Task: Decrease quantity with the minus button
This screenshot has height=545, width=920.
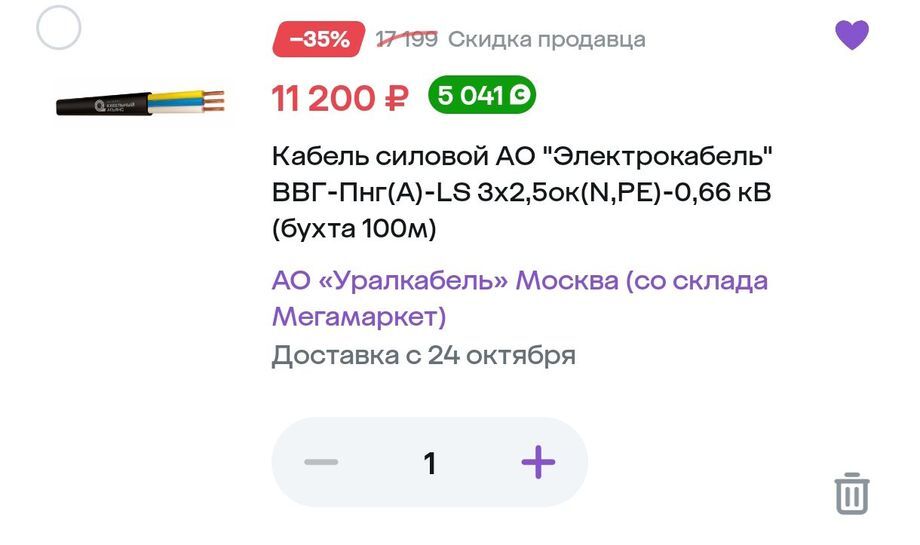Action: pyautogui.click(x=322, y=462)
